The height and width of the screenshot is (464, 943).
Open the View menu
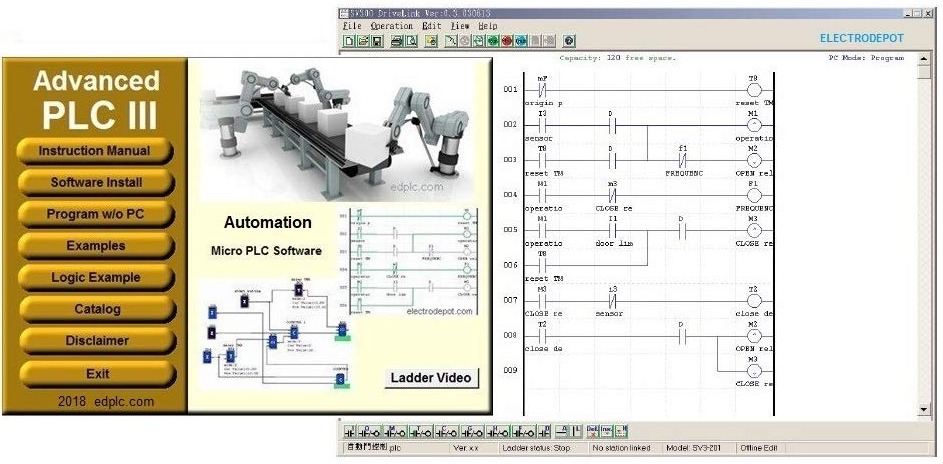click(x=460, y=26)
